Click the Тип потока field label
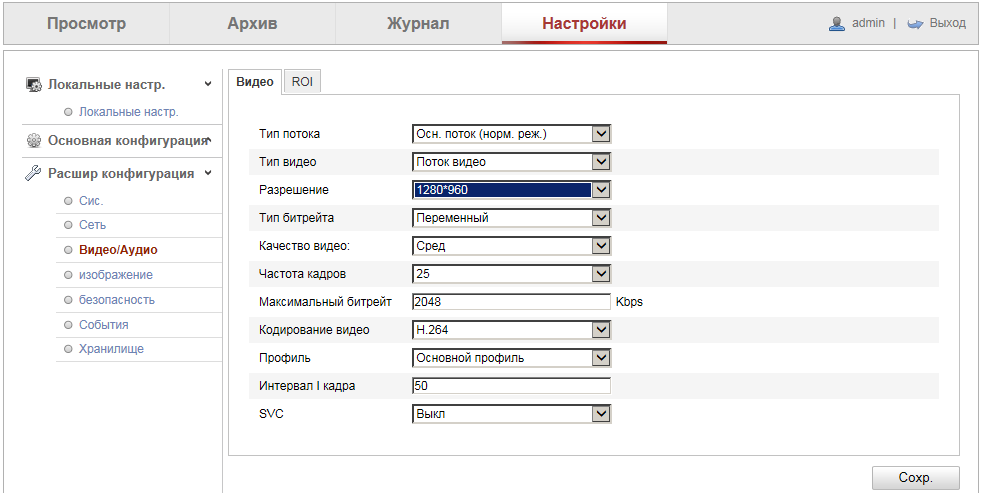Image resolution: width=982 pixels, height=493 pixels. click(289, 133)
